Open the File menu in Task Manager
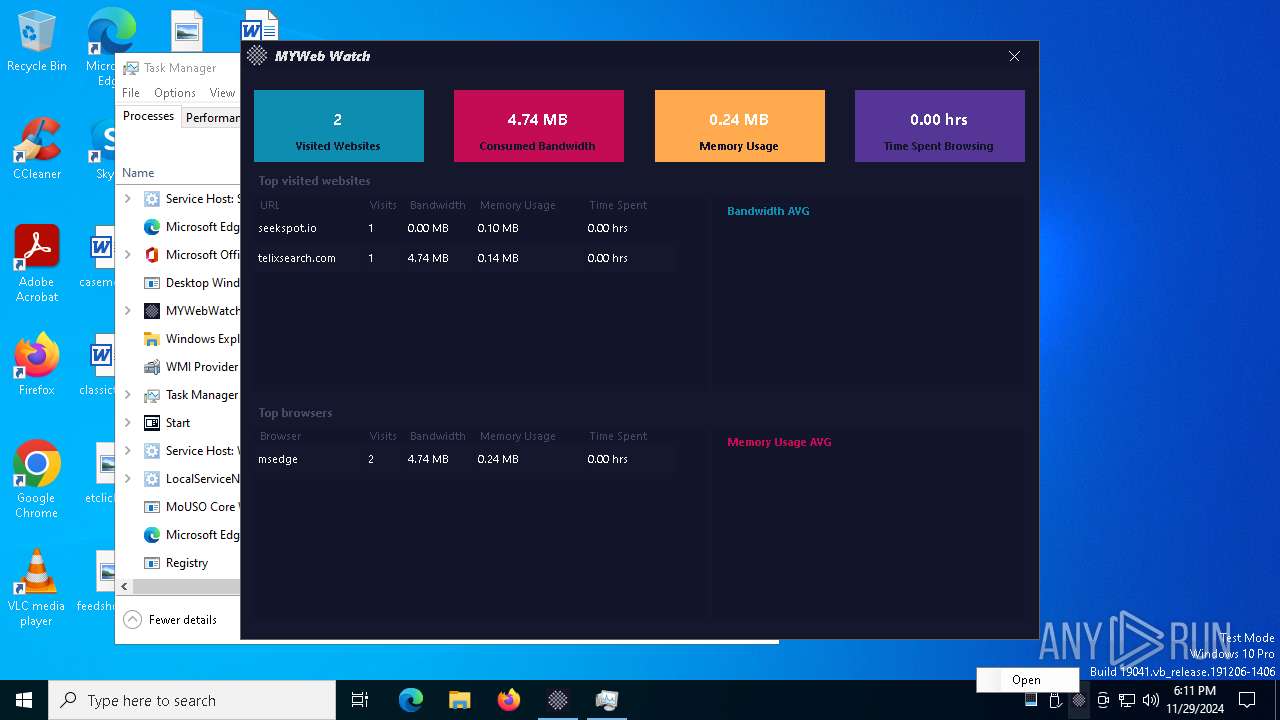The height and width of the screenshot is (720, 1280). point(131,93)
